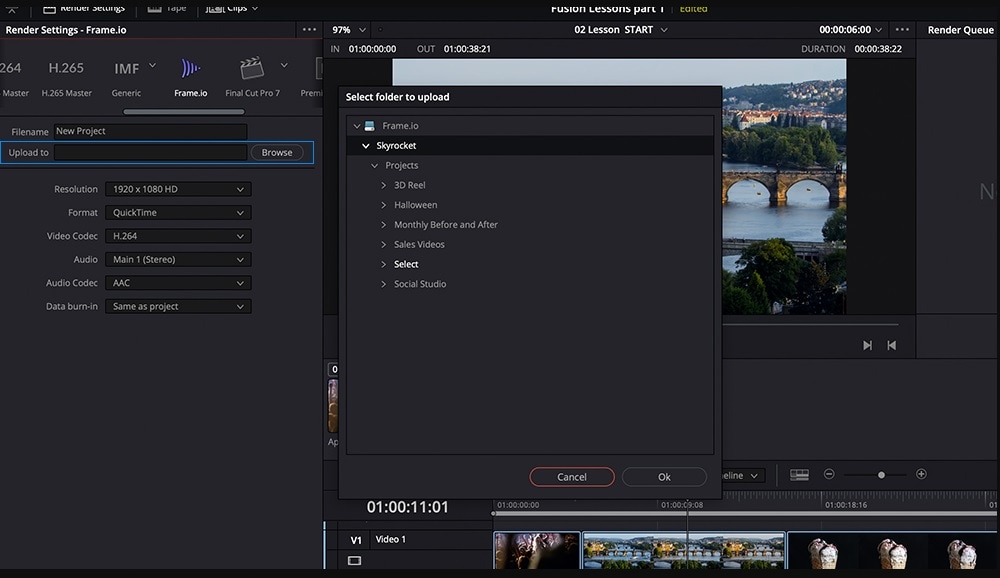Image resolution: width=1000 pixels, height=578 pixels.
Task: Select the Prague bridge clip on timeline
Action: click(x=684, y=551)
